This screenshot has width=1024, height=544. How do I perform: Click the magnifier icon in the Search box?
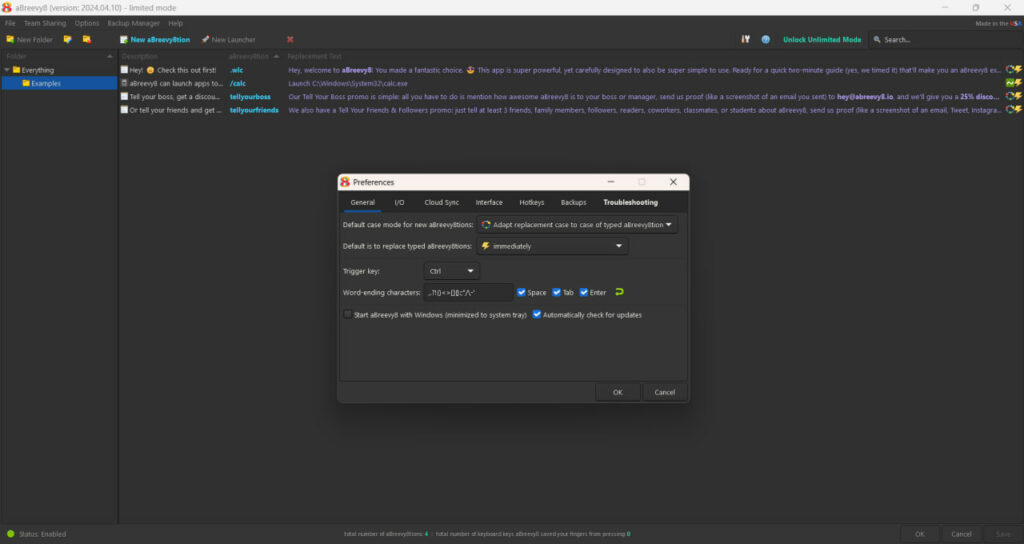[x=877, y=39]
